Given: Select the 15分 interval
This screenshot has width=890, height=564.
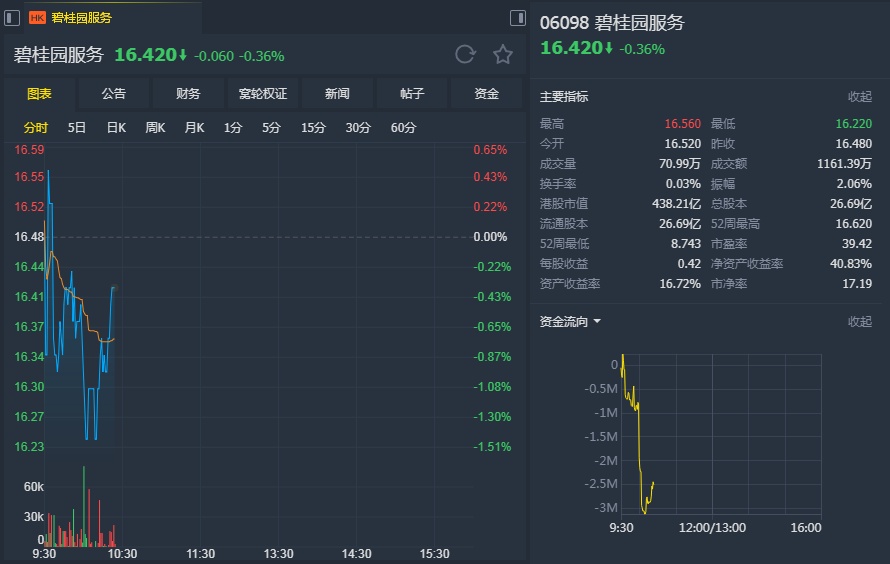Looking at the screenshot, I should click(x=313, y=128).
